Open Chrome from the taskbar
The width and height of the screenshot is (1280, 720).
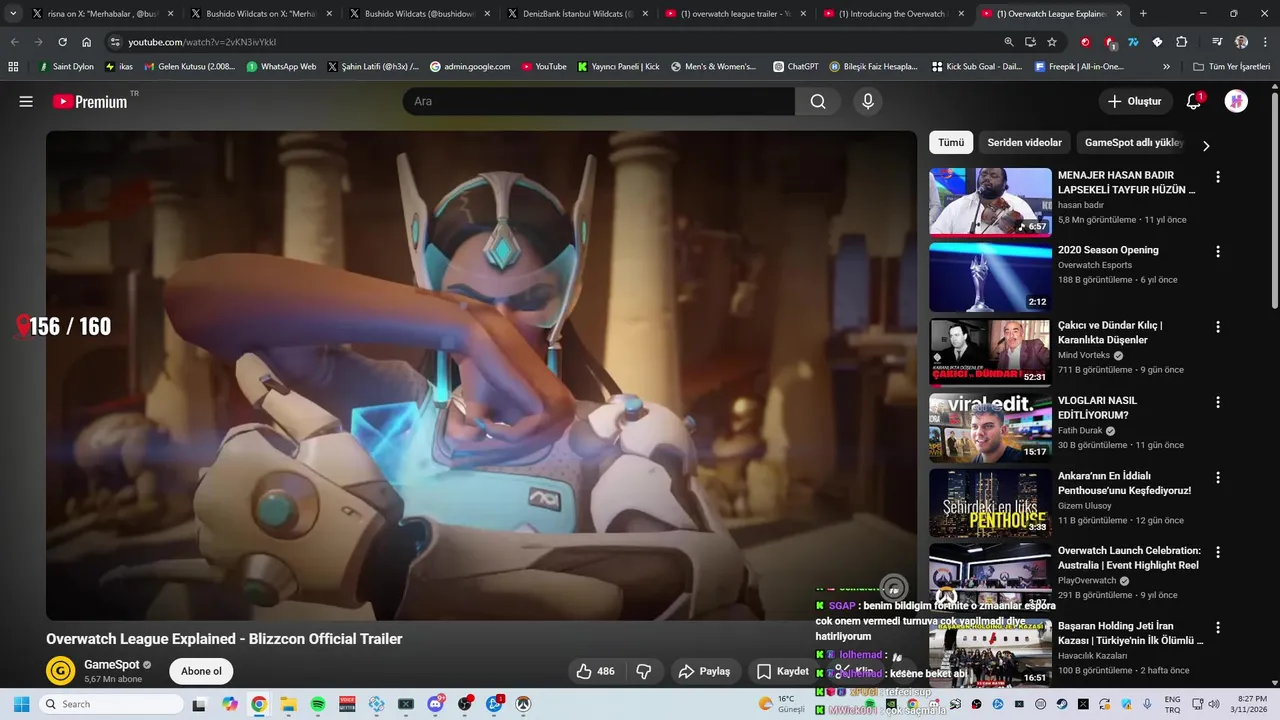[x=259, y=704]
